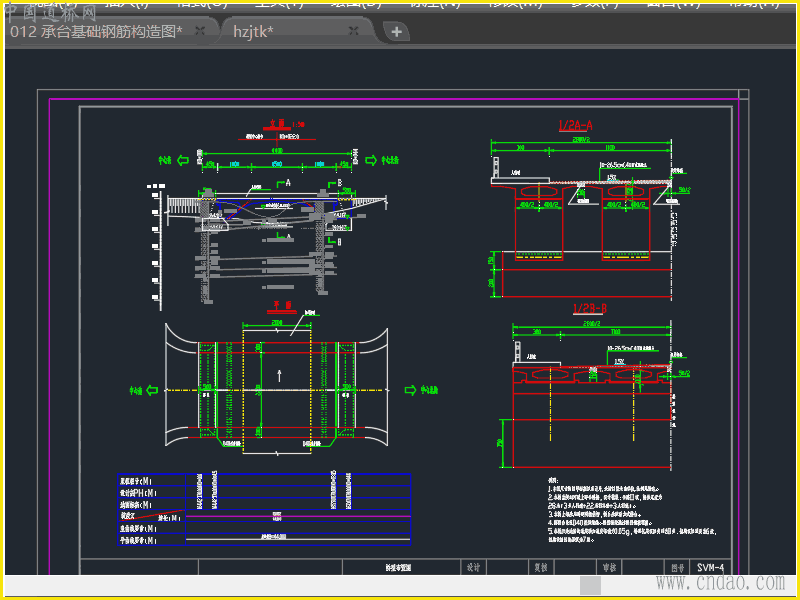Click the plus icon for new tab

click(x=397, y=32)
